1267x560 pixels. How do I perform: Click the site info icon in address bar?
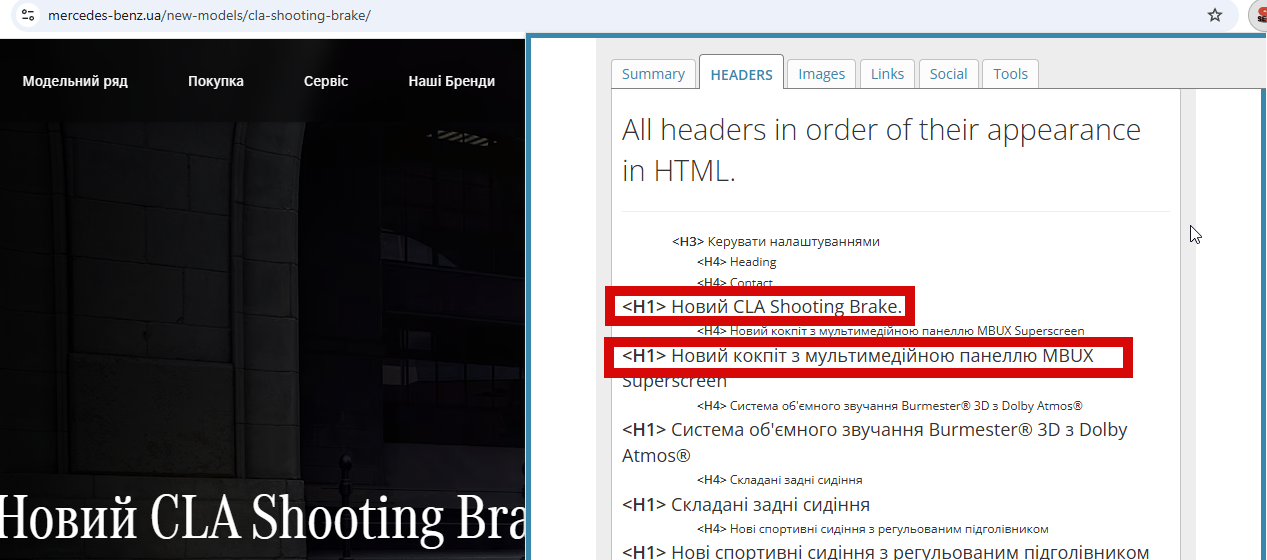click(x=28, y=15)
